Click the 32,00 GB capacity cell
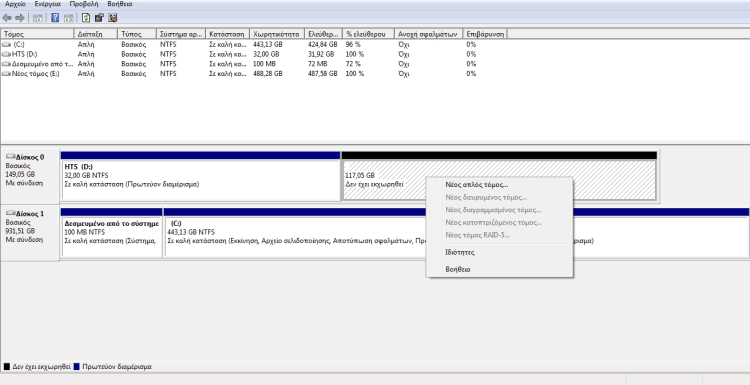The image size is (750, 385). [x=266, y=54]
